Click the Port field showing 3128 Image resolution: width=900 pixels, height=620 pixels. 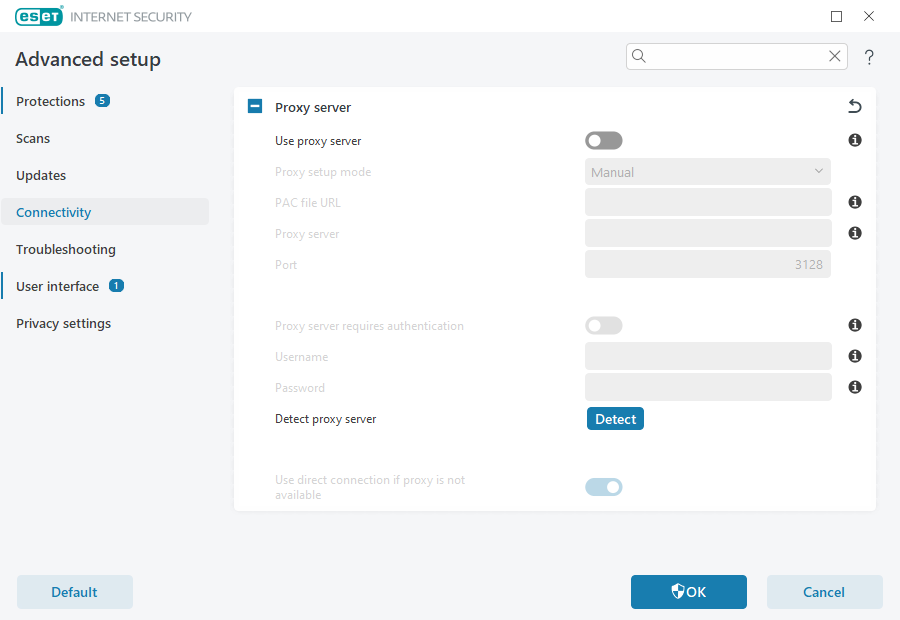coord(708,264)
